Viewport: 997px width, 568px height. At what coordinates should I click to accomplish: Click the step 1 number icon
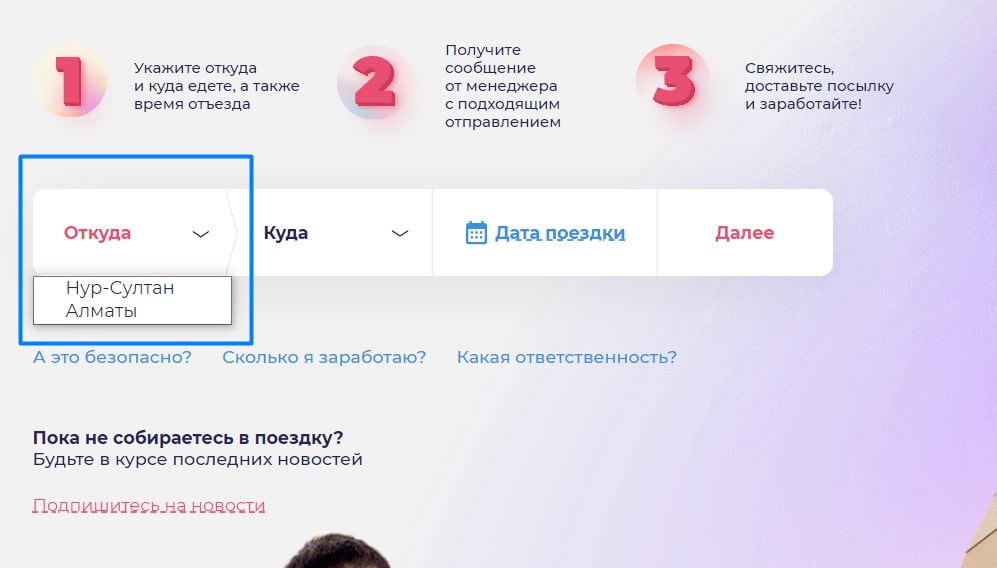[x=70, y=81]
